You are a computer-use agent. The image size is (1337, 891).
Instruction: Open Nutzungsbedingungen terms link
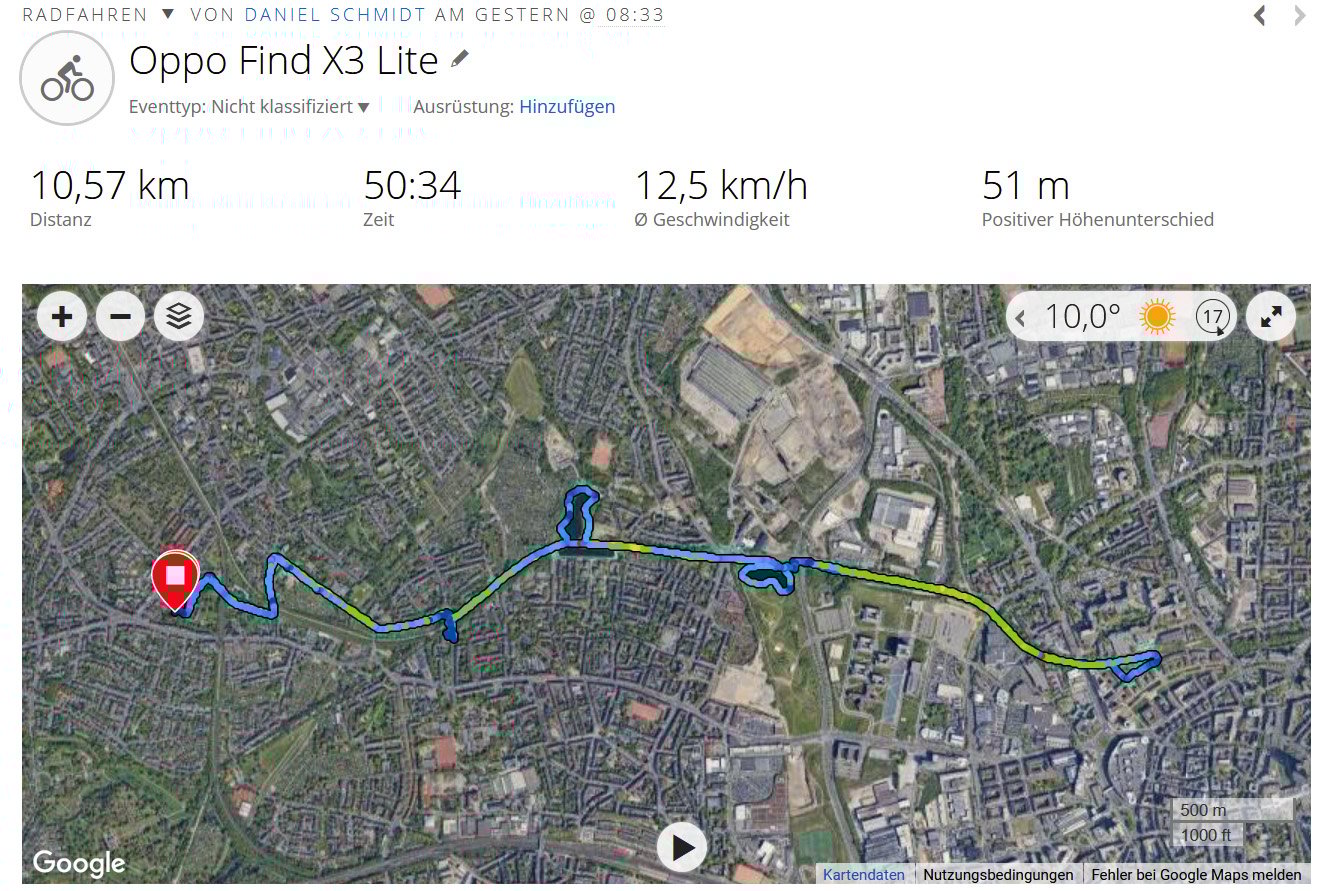point(998,874)
